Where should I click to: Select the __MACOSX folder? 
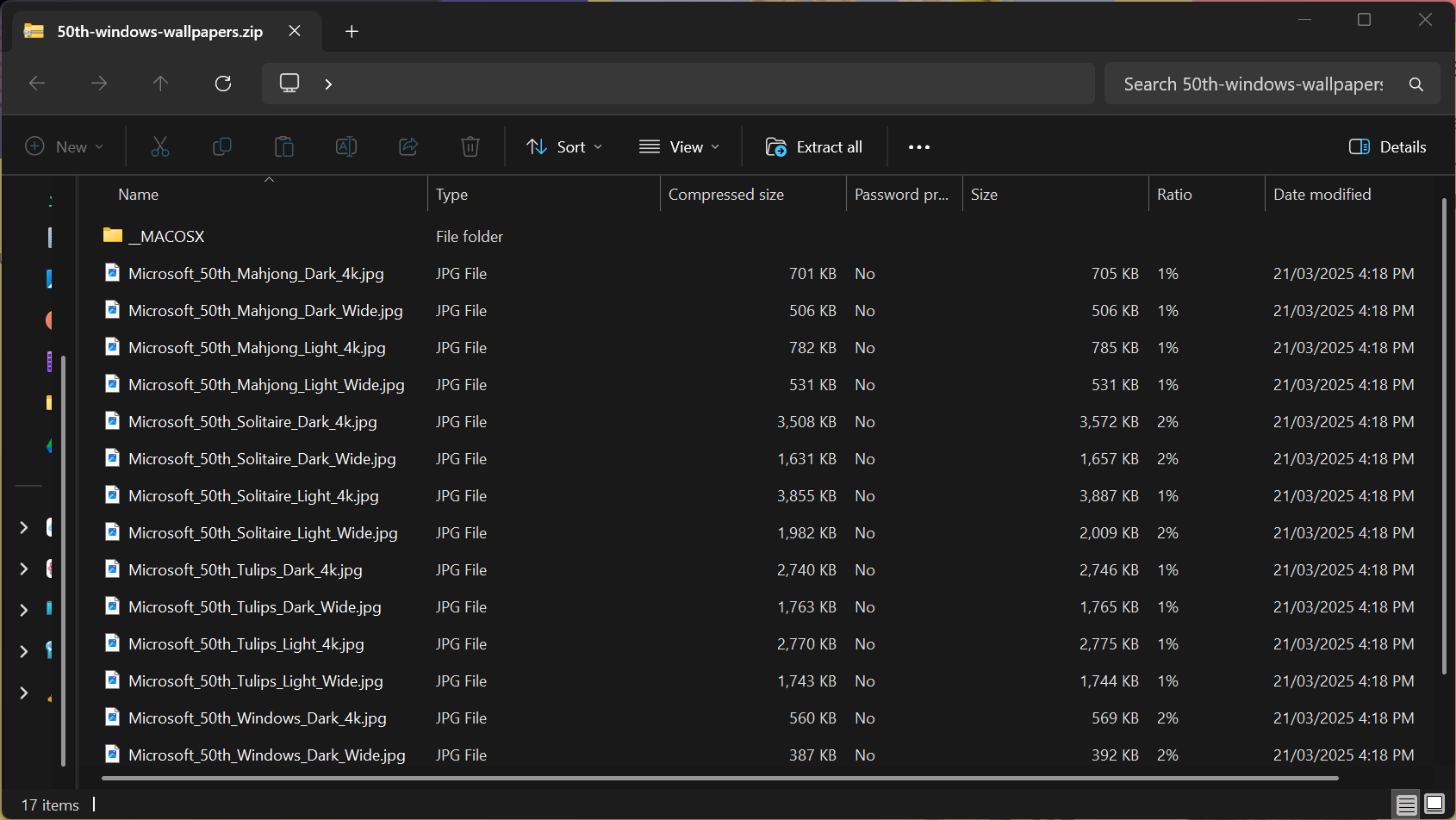[x=166, y=237]
